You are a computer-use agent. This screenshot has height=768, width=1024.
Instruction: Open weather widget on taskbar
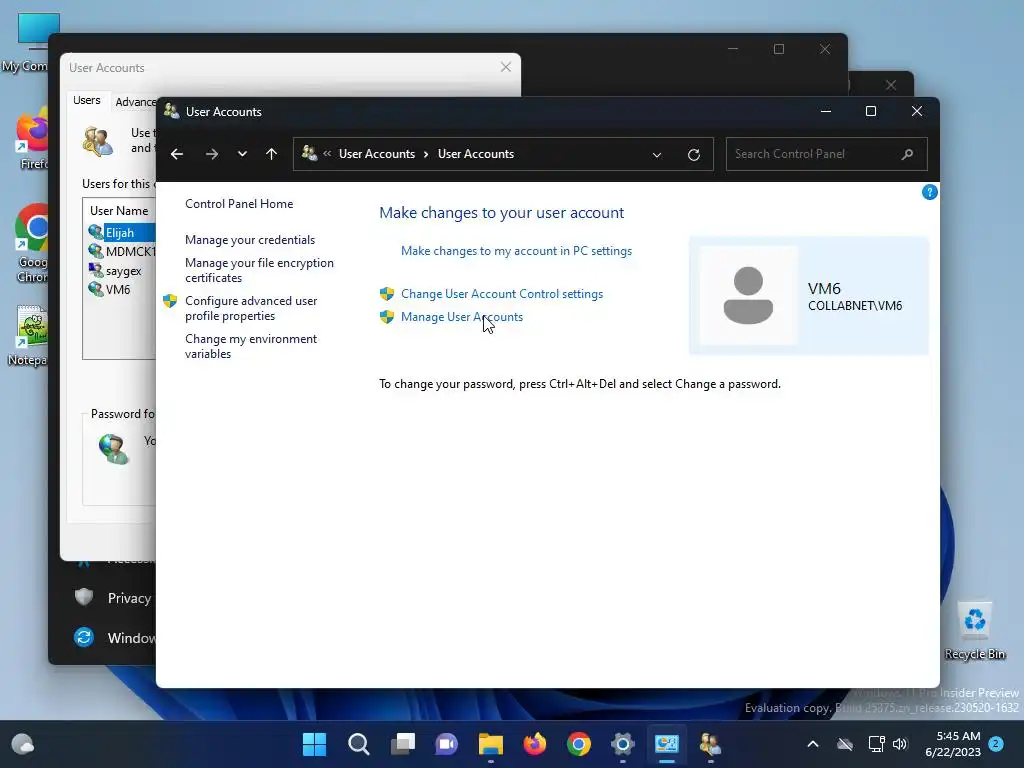(23, 744)
